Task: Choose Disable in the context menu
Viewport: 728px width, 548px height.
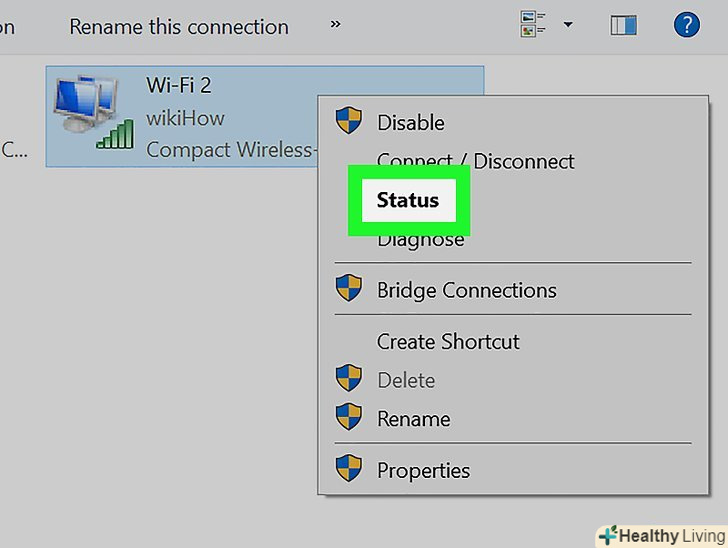Action: (x=410, y=123)
